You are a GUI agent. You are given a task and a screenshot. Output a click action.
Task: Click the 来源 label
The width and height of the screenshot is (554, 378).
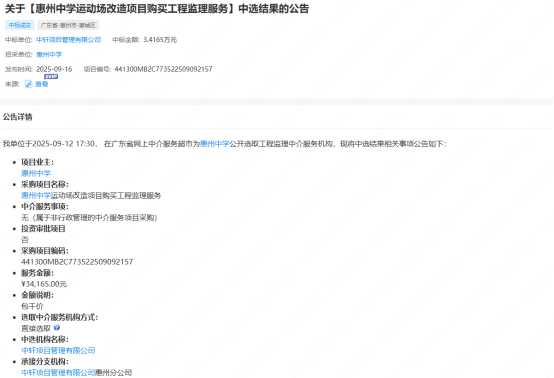pyautogui.click(x=12, y=84)
